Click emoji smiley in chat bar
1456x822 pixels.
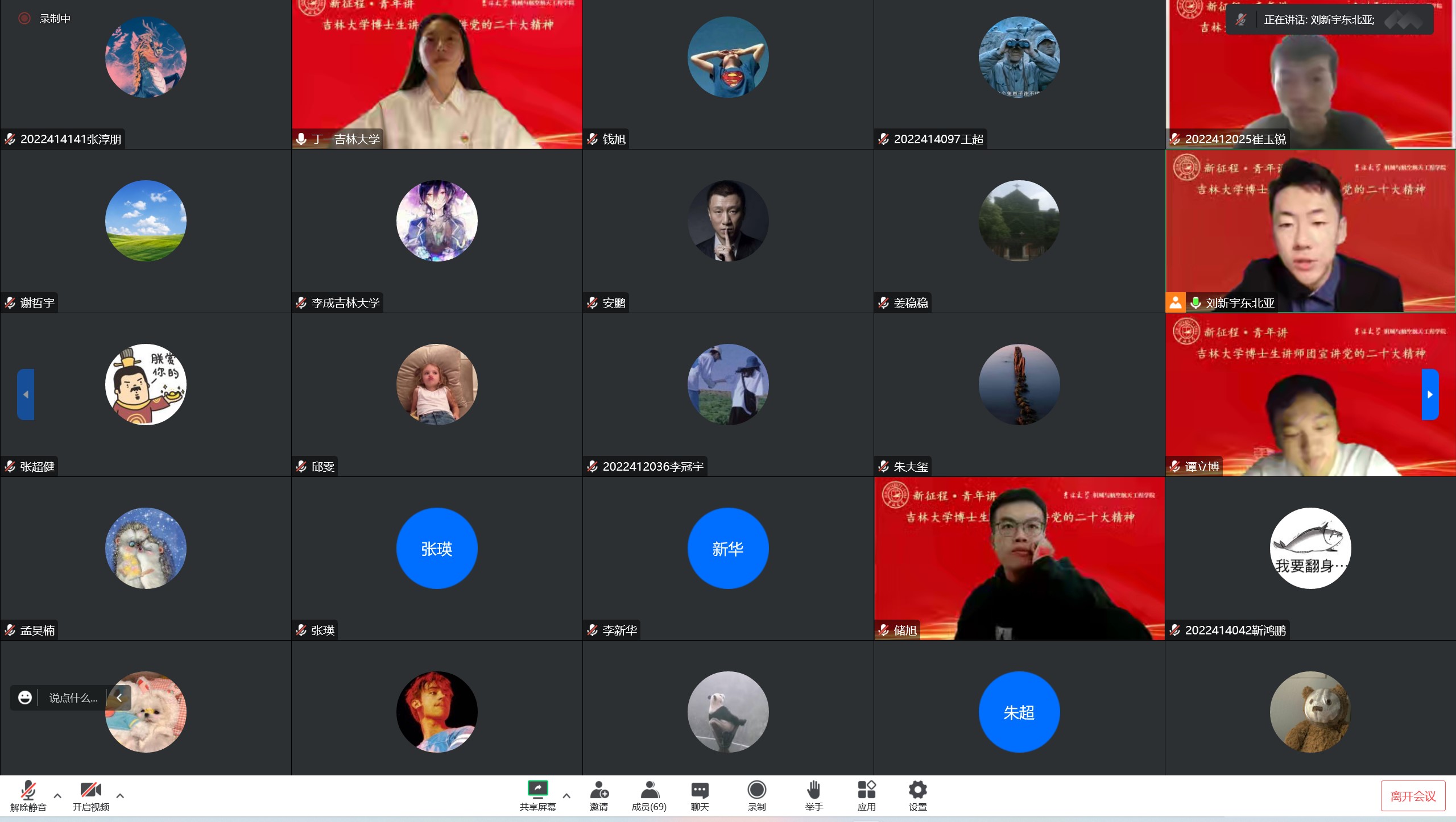point(25,698)
